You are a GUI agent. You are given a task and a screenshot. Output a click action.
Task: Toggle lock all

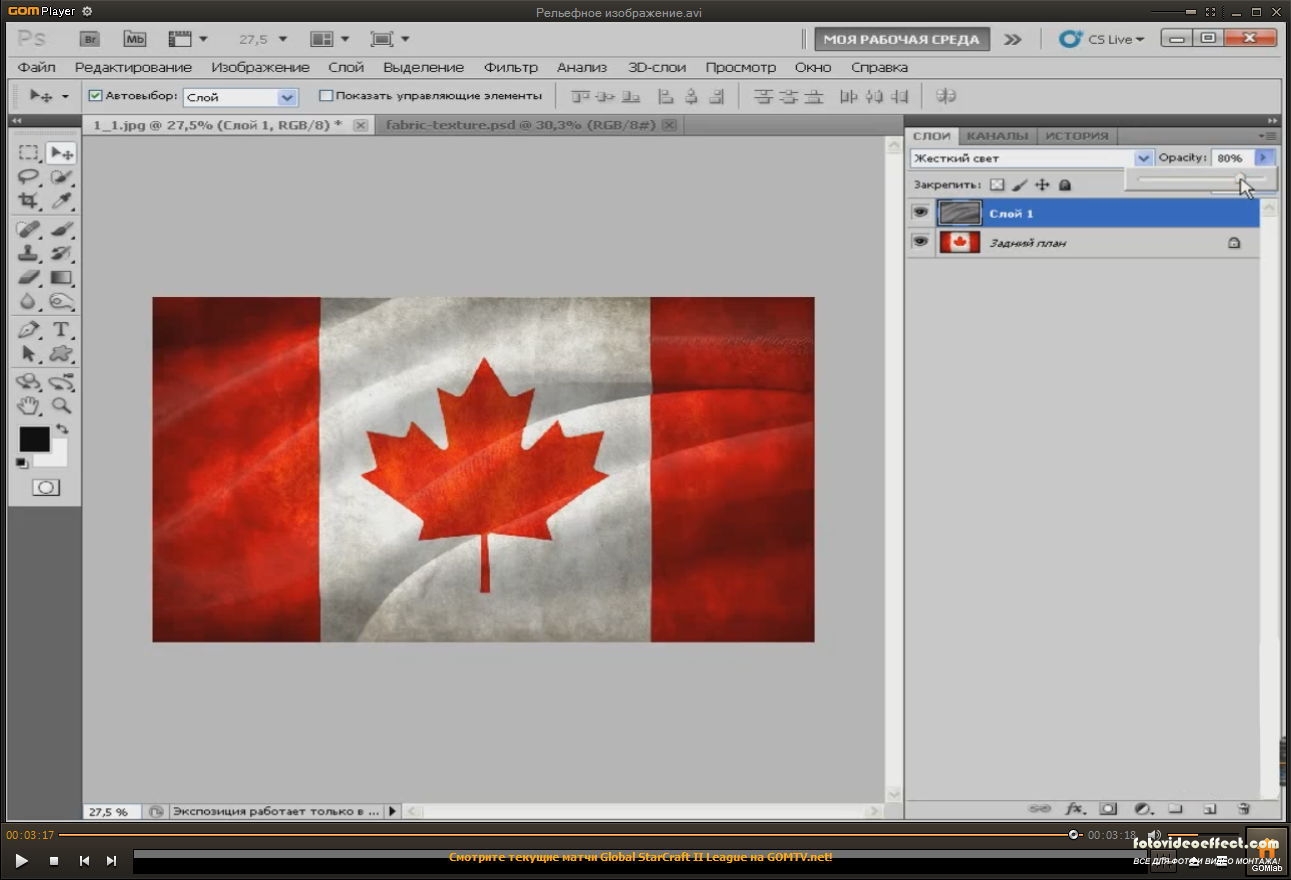1065,185
